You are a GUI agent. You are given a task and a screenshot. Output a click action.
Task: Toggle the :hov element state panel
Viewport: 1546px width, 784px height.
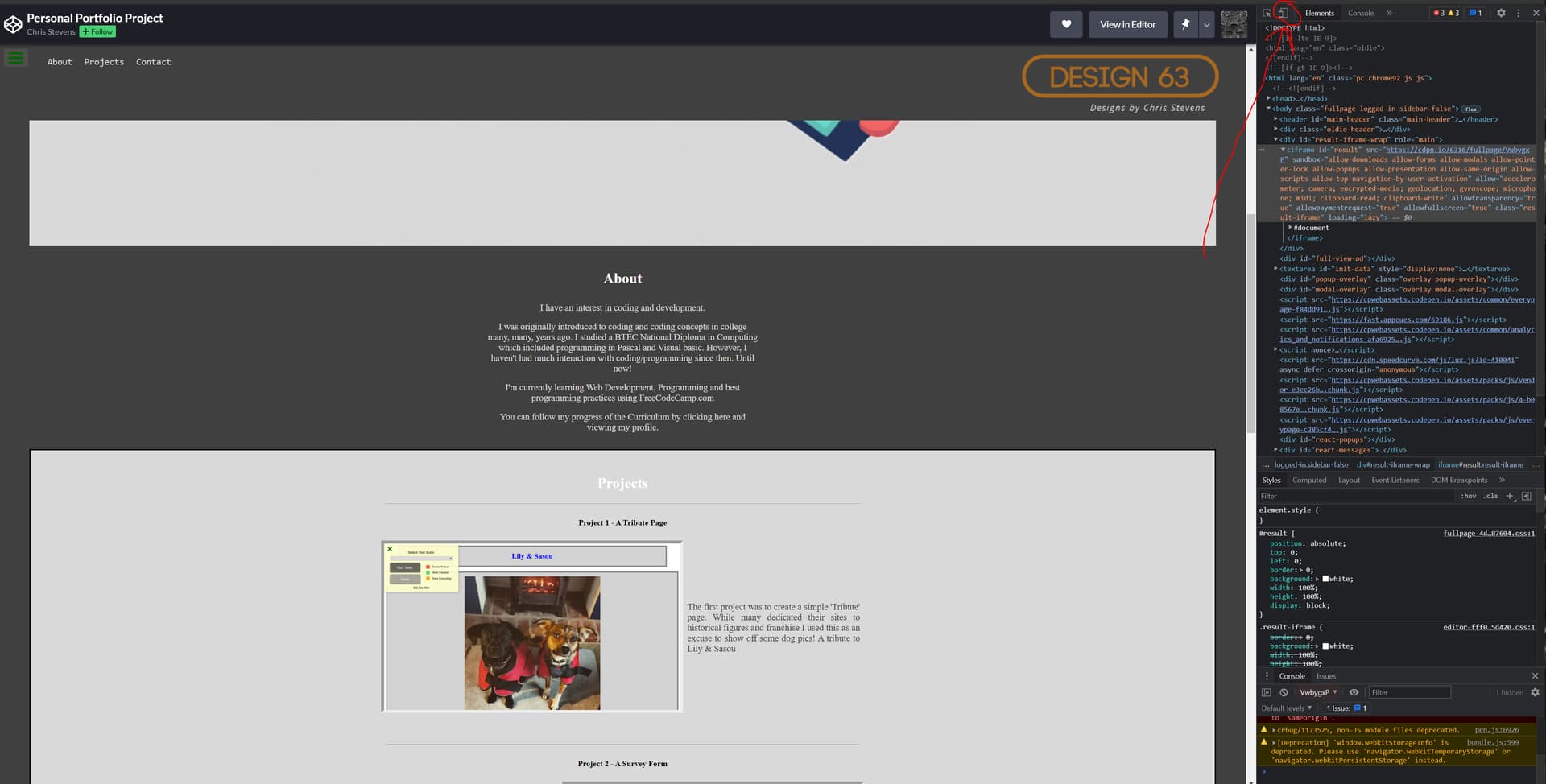[x=1469, y=496]
